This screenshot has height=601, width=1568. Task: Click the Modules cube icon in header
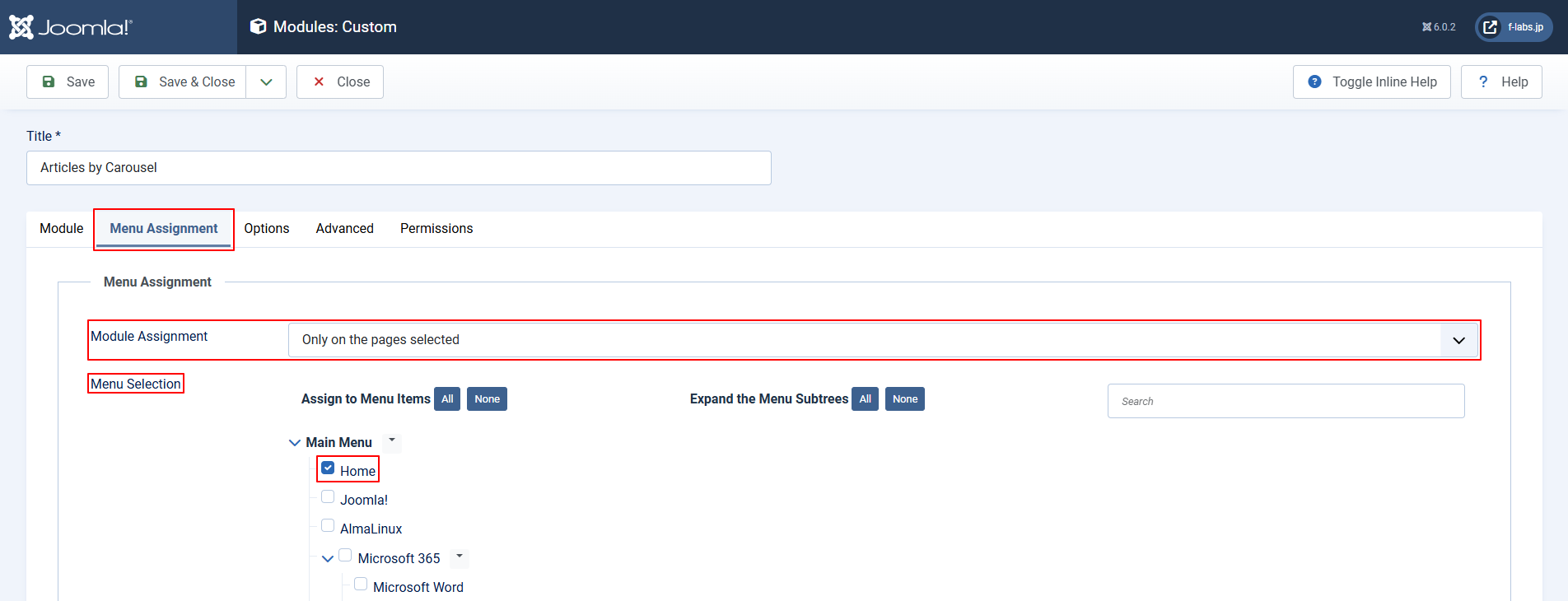(x=258, y=26)
